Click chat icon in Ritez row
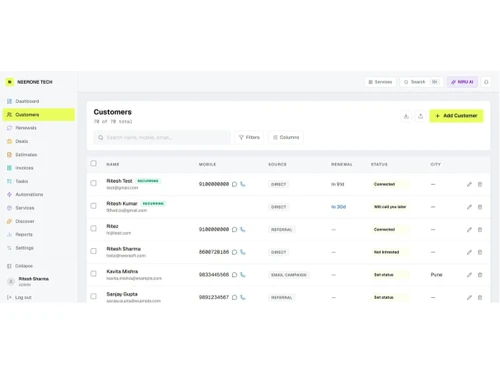 click(235, 229)
